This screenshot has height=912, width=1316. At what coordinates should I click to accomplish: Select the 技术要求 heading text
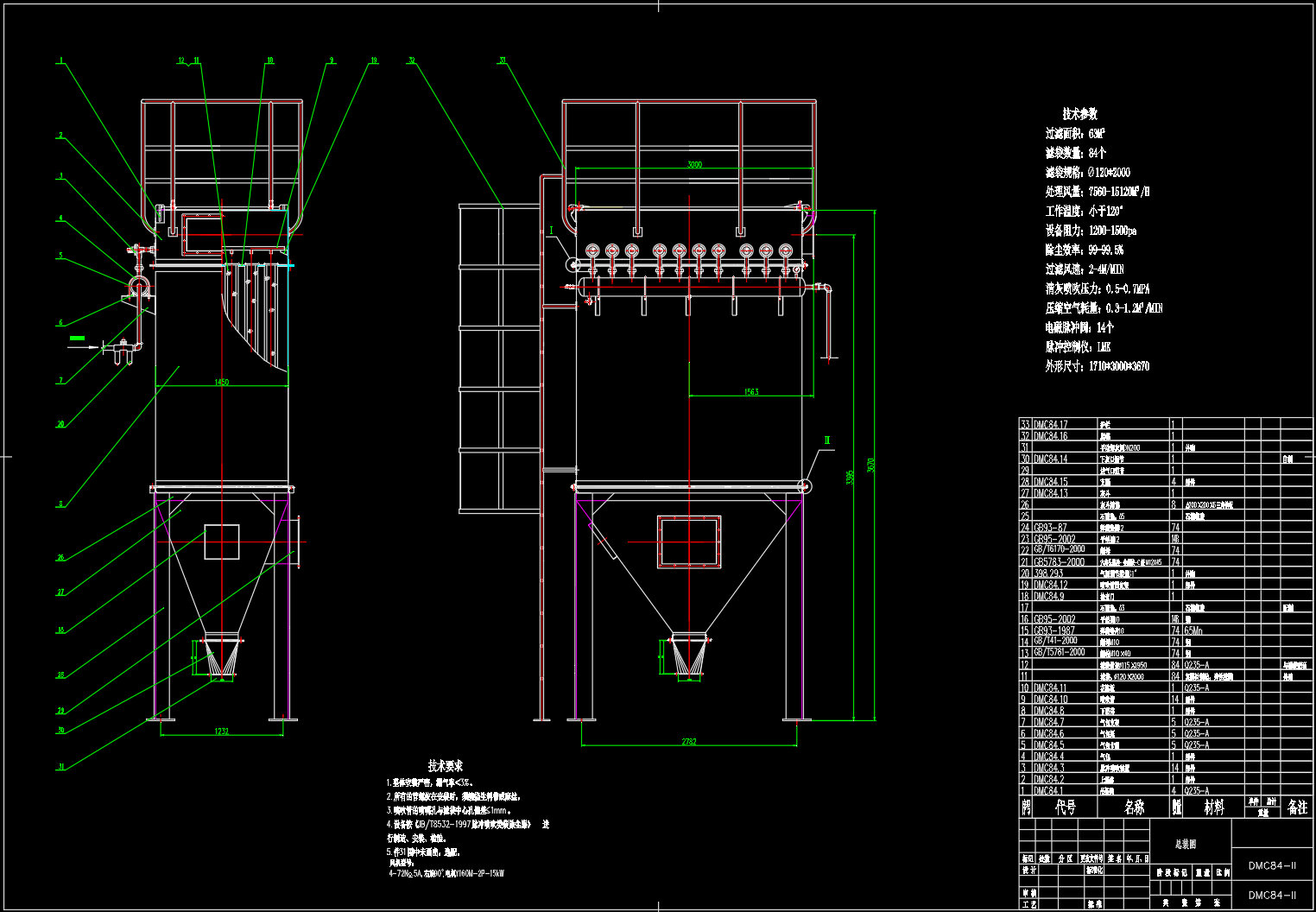(446, 766)
